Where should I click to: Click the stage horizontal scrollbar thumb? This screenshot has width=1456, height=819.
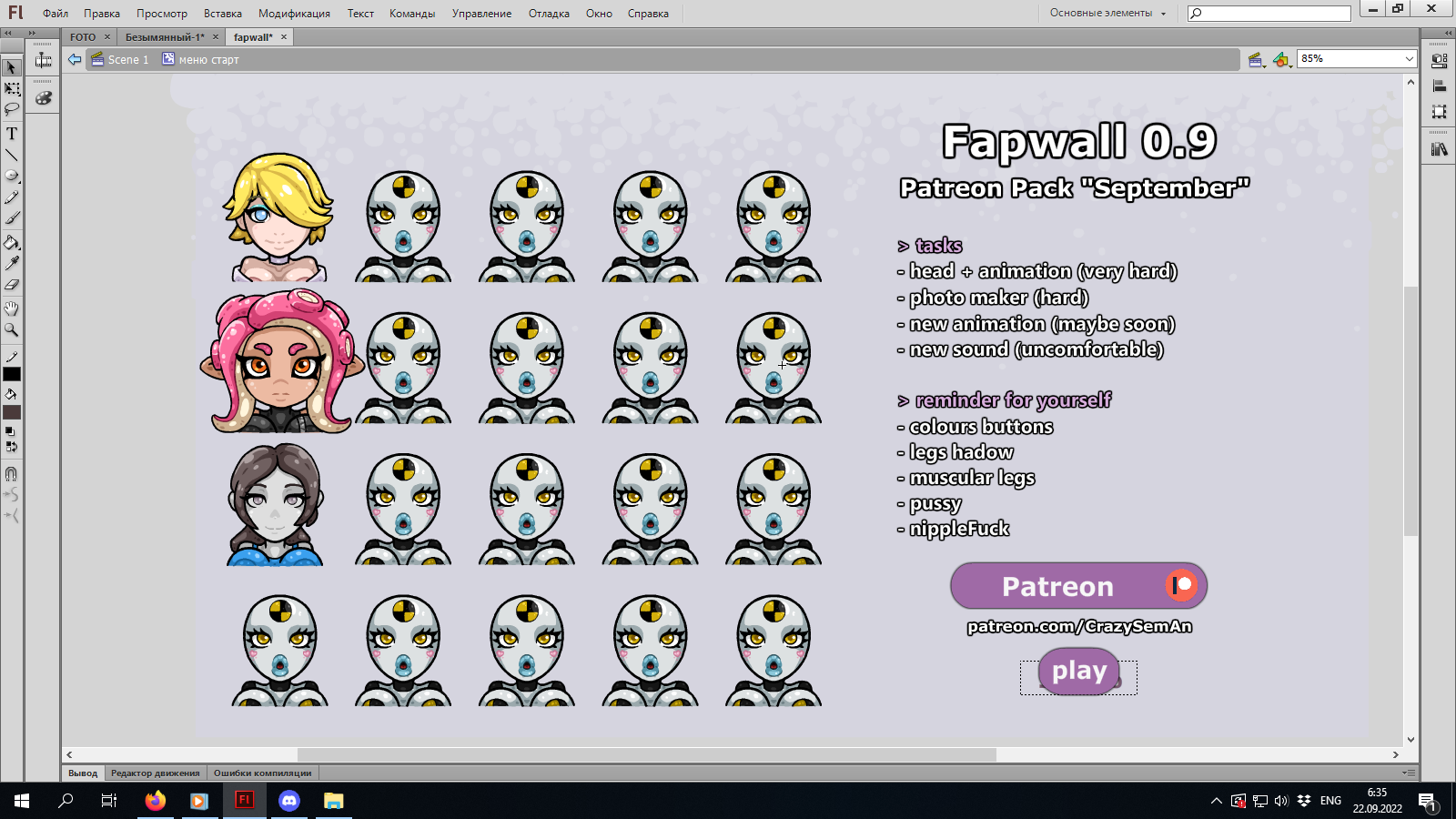click(x=647, y=754)
